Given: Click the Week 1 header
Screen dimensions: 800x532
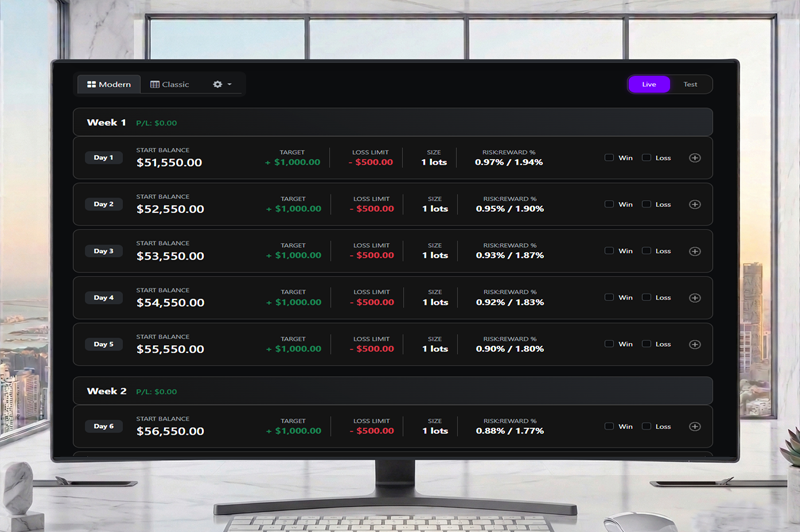Looking at the screenshot, I should click(x=392, y=122).
